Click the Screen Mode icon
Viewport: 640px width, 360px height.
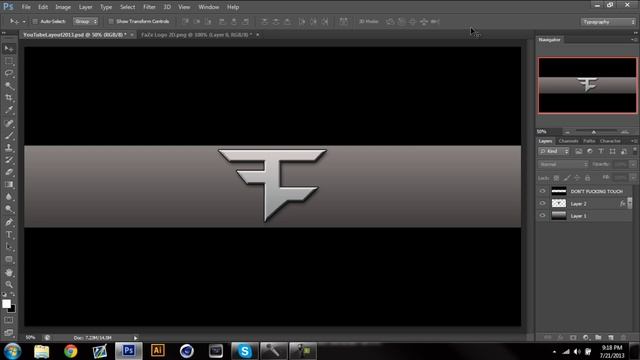coord(9,332)
